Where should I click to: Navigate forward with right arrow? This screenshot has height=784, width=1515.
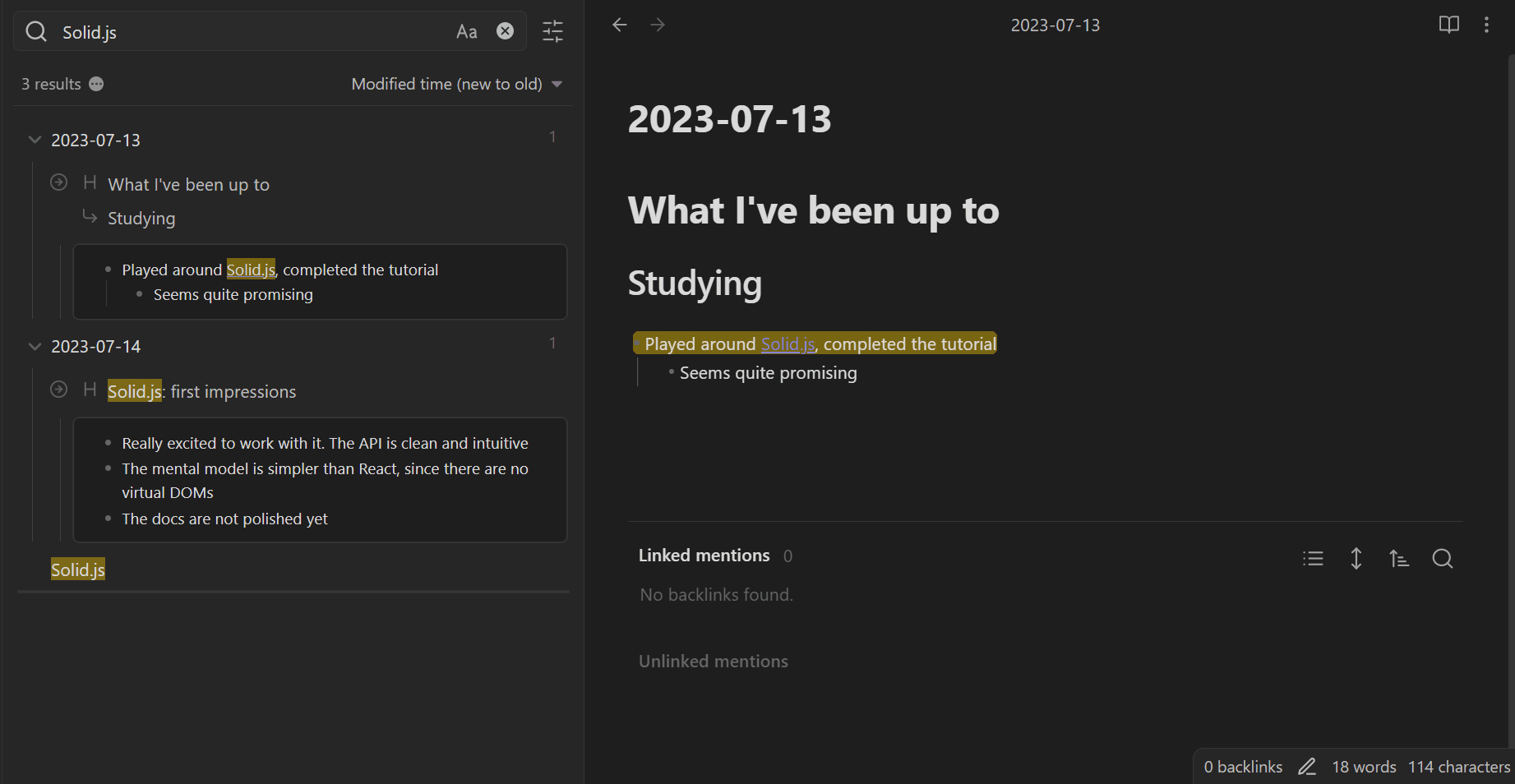click(658, 25)
